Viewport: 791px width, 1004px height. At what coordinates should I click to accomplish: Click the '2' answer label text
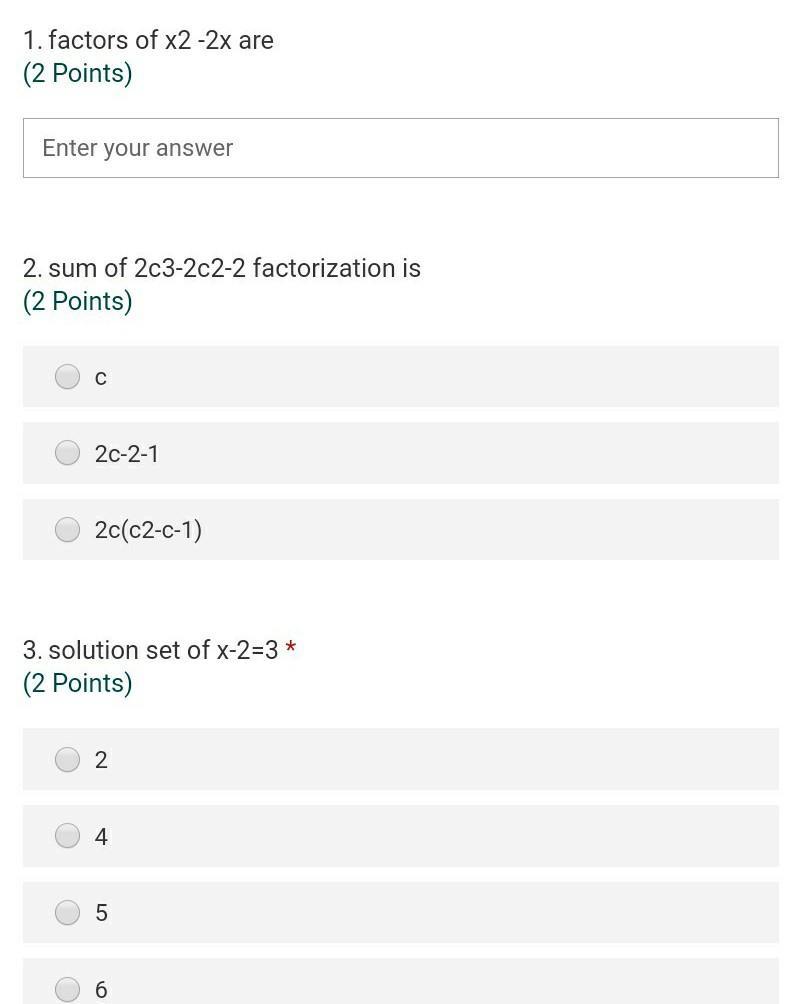click(101, 760)
